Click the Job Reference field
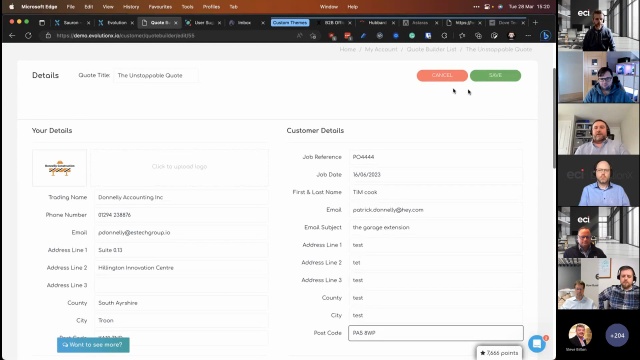 click(436, 157)
